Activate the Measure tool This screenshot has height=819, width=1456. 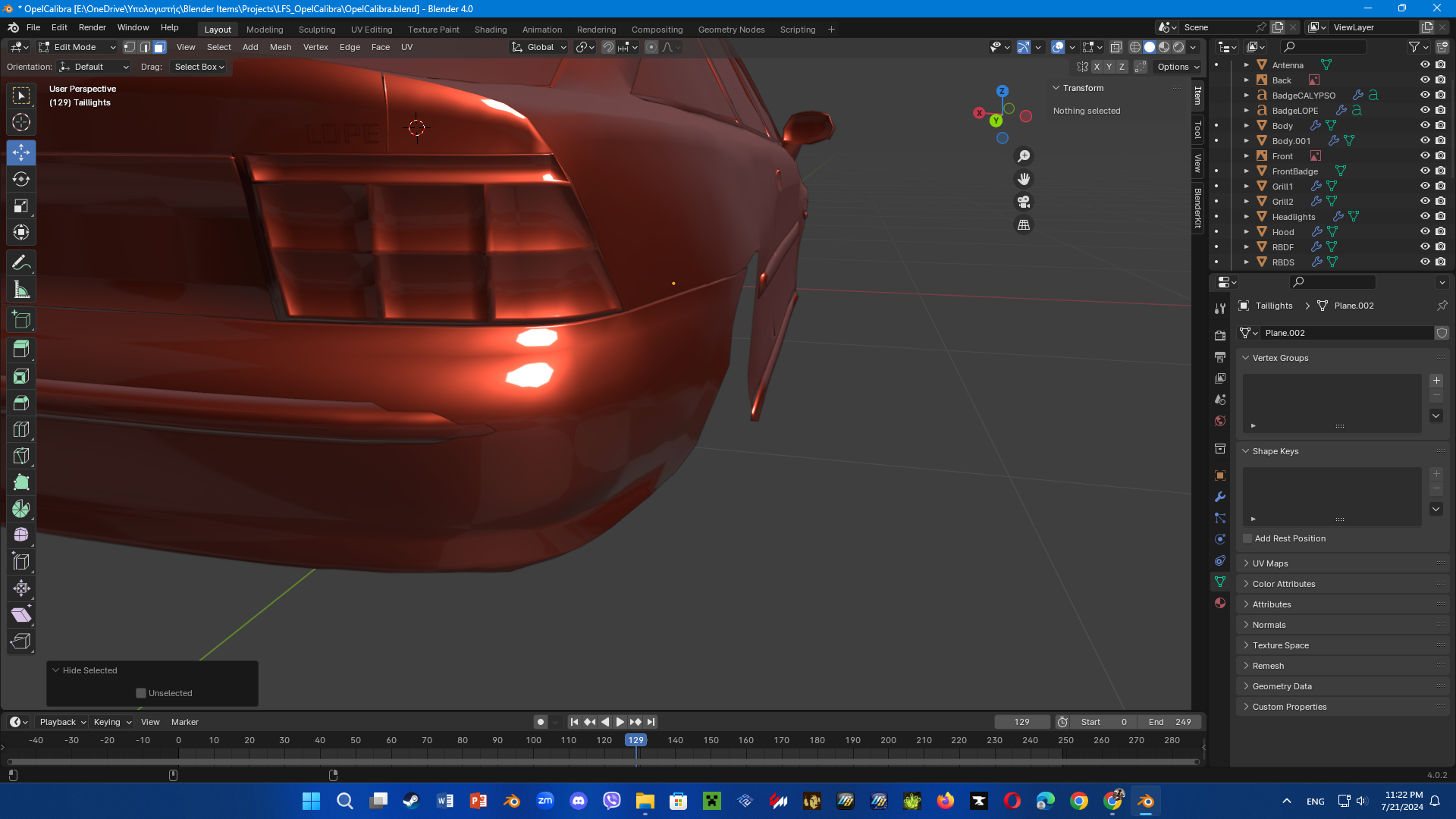tap(21, 290)
